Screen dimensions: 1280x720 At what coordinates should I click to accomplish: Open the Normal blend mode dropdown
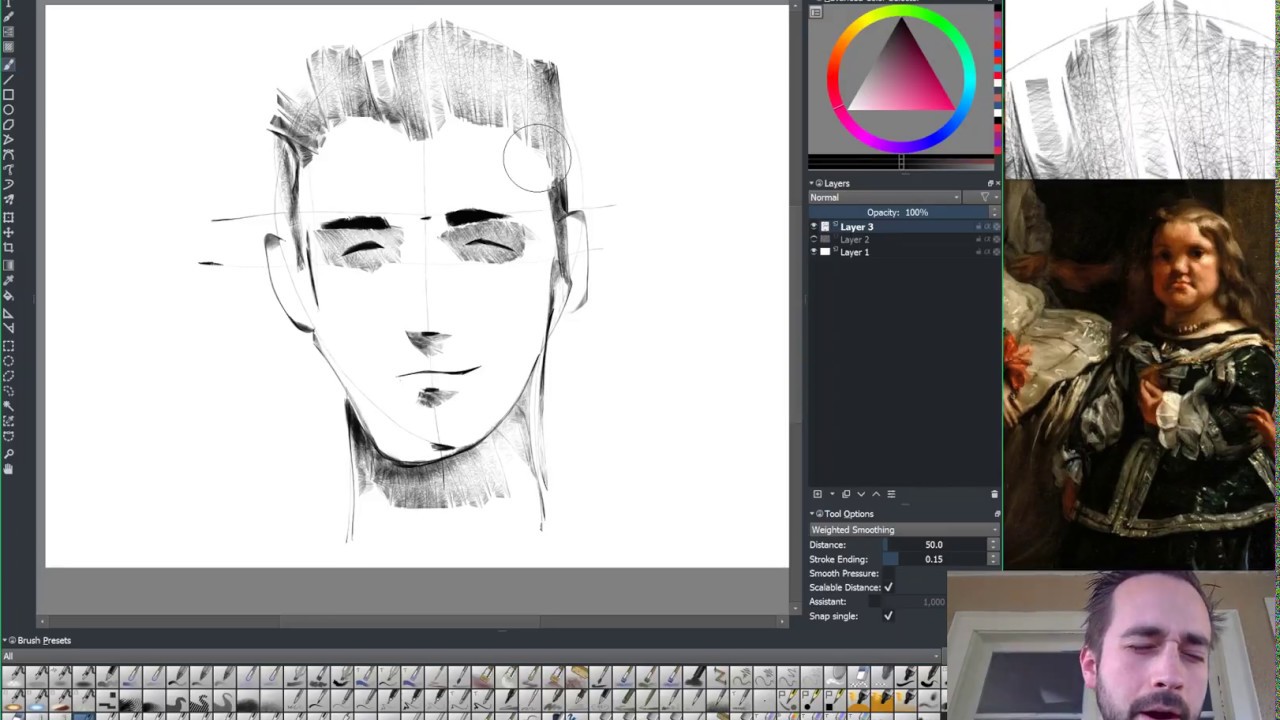(884, 197)
